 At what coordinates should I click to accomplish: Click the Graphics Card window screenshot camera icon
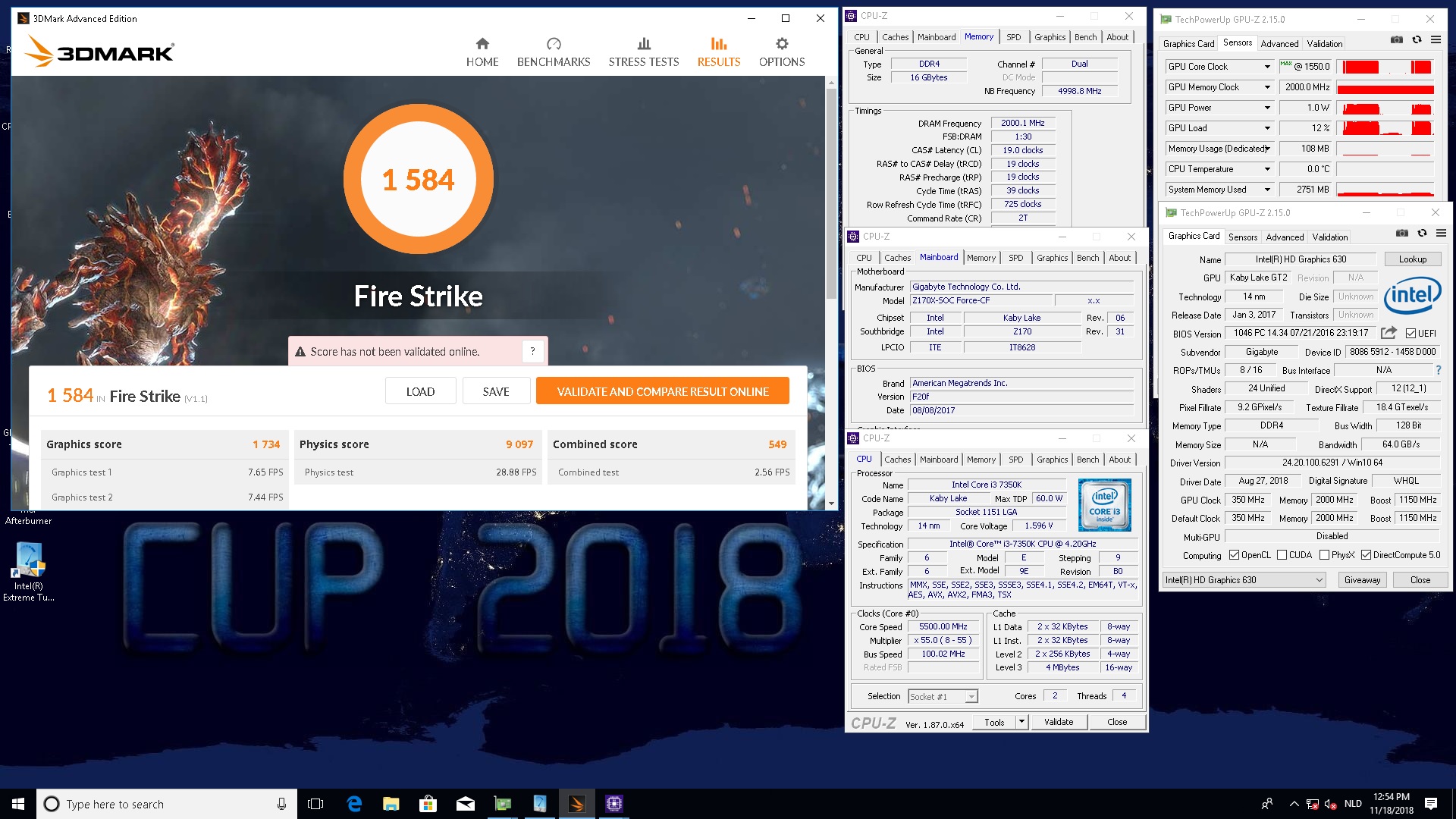[1402, 233]
